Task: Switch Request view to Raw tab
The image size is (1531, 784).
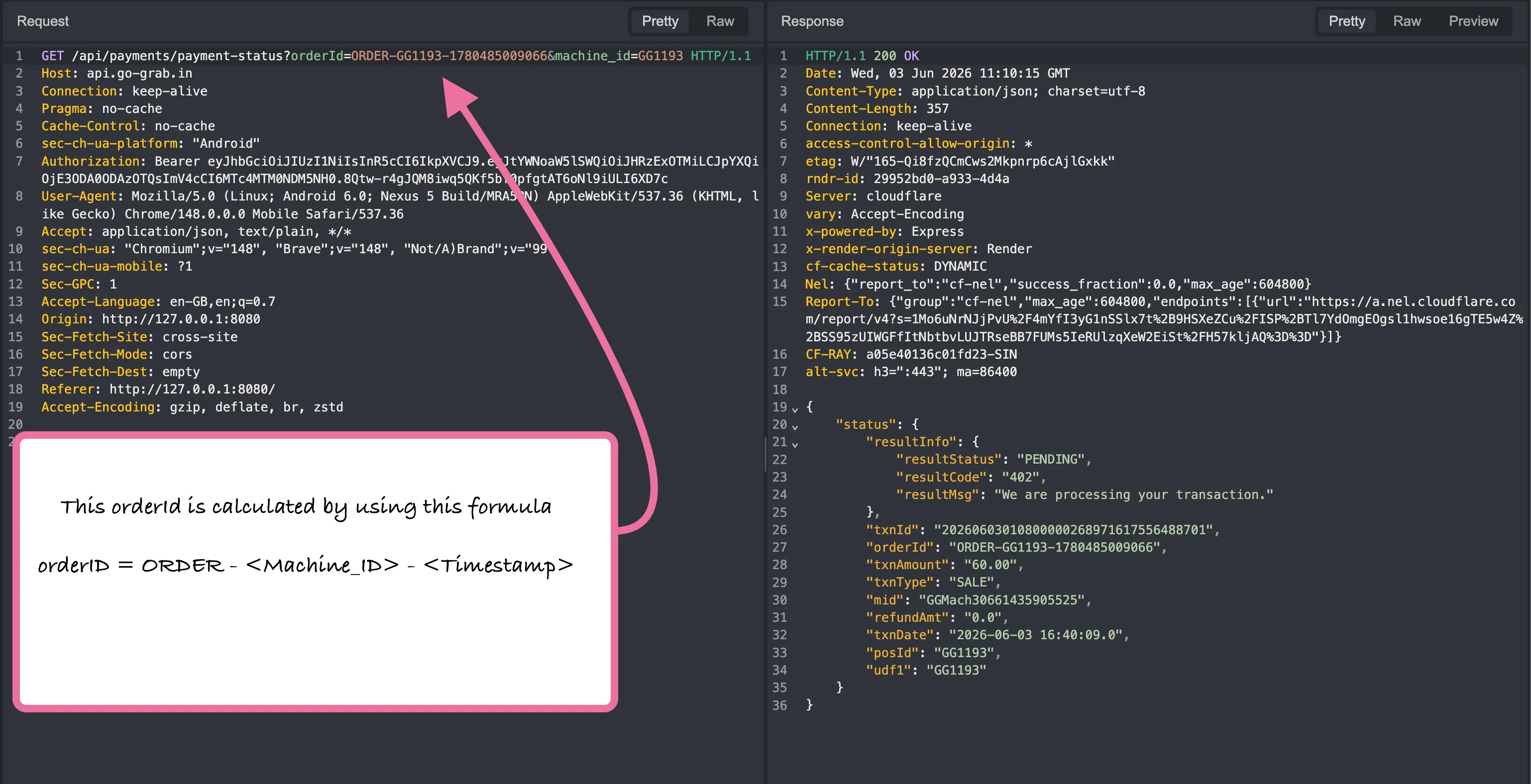Action: click(720, 21)
